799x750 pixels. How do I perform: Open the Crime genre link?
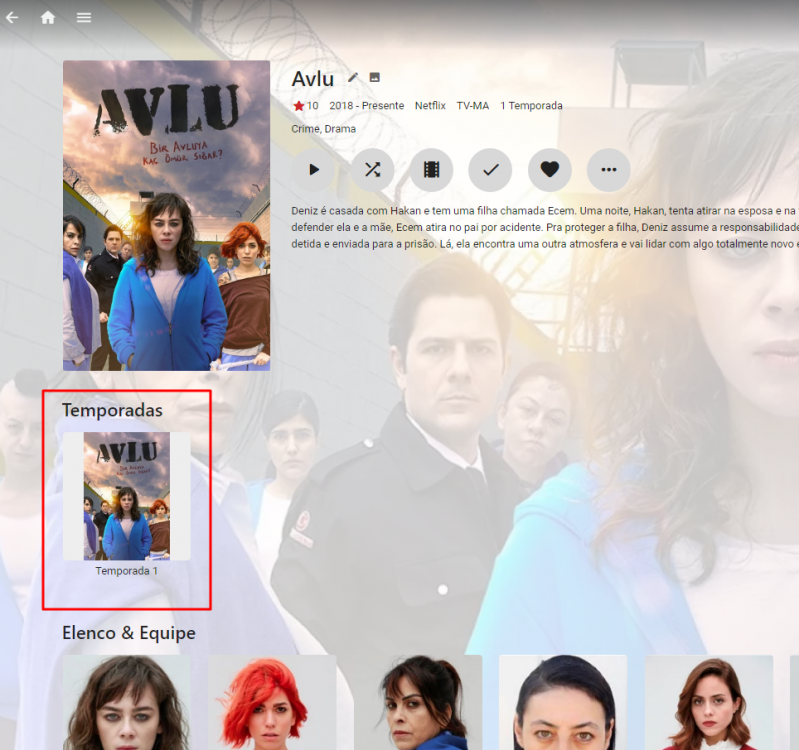pos(305,129)
